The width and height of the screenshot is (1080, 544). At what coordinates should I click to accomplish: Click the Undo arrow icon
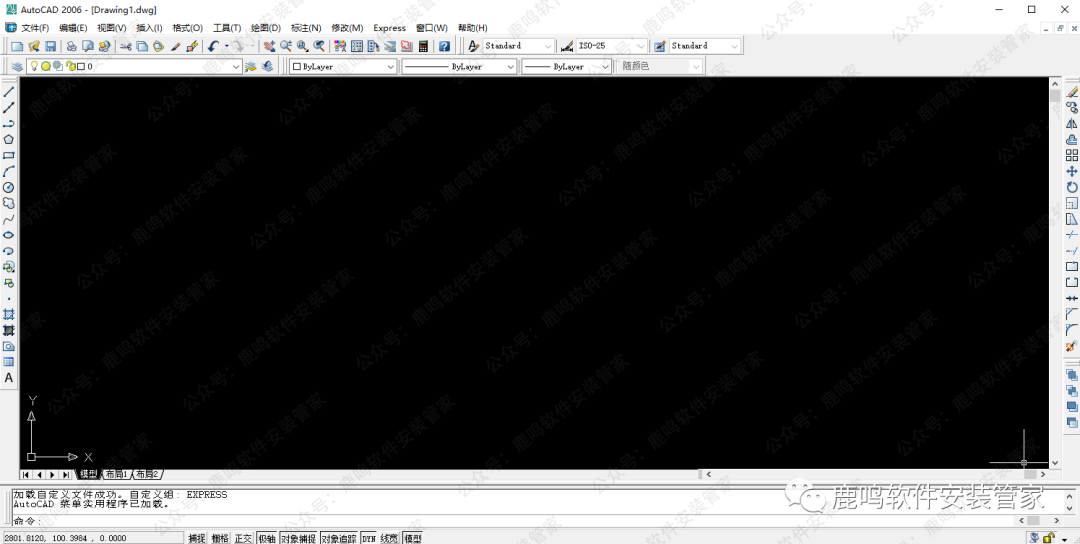coord(213,46)
